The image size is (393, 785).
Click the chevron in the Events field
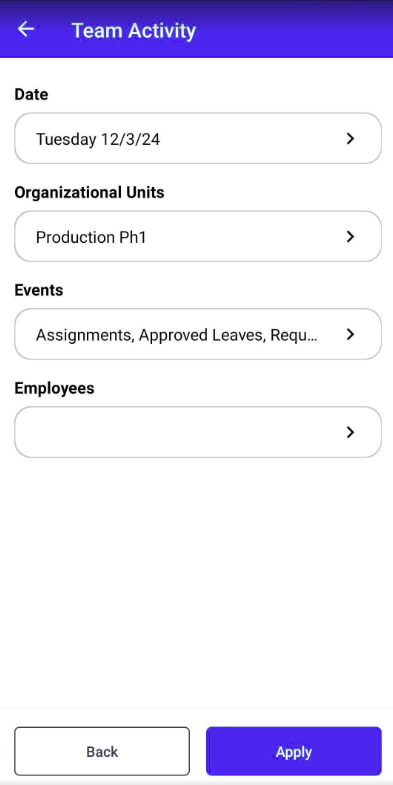tap(350, 334)
